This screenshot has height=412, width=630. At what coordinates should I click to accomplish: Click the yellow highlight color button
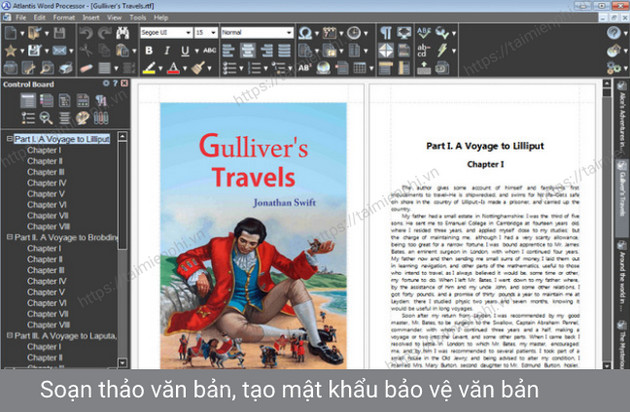pos(148,69)
